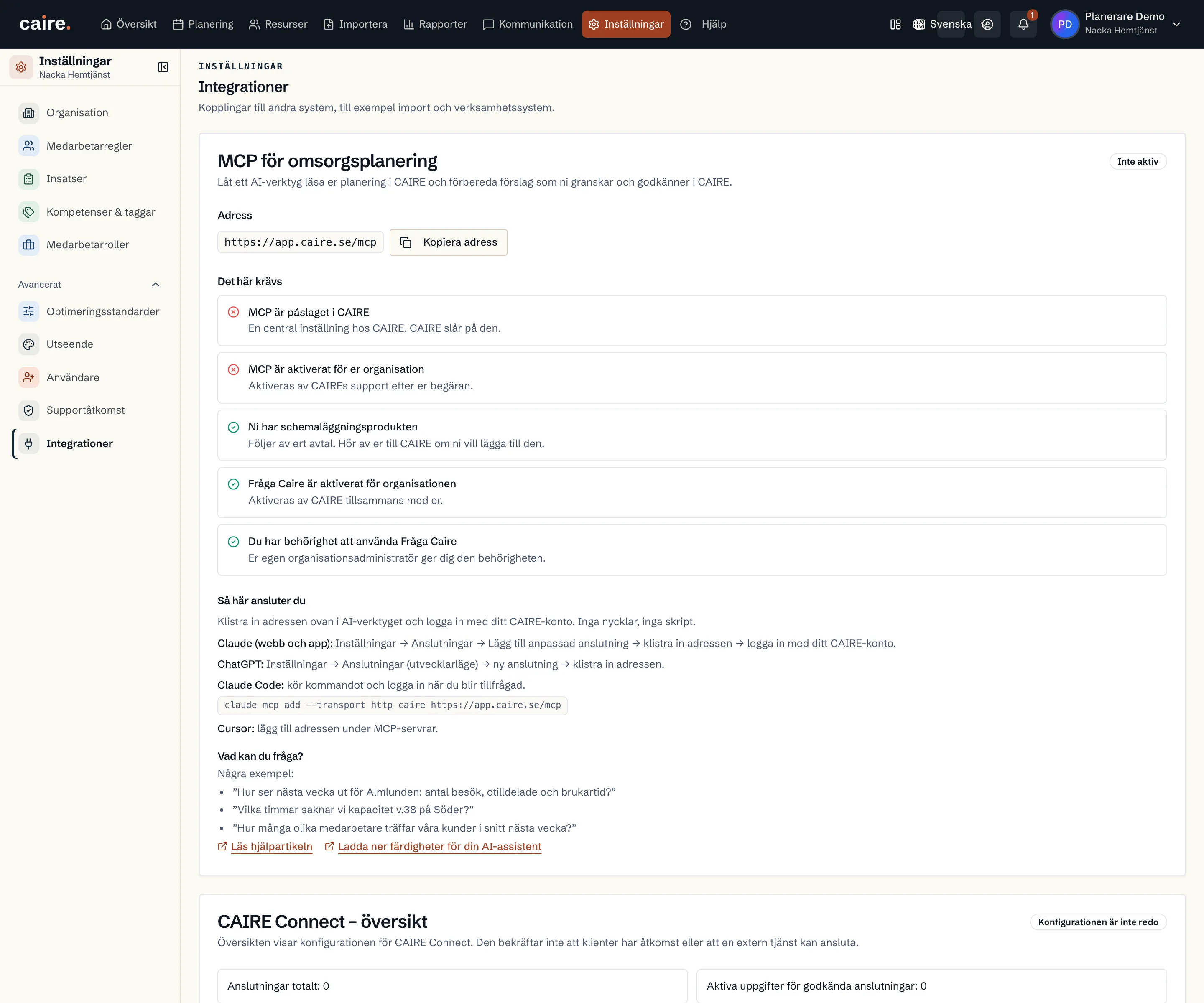This screenshot has width=1204, height=1003.
Task: Open Hjälp in top navigation
Action: (x=704, y=24)
